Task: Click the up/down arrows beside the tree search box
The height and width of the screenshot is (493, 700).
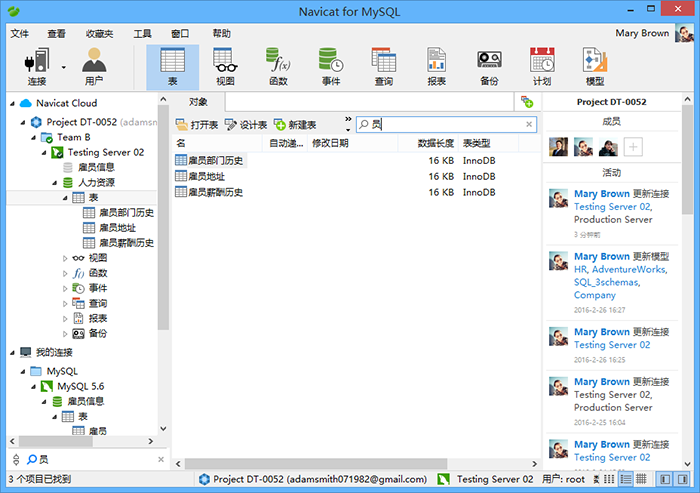Action: click(17, 460)
